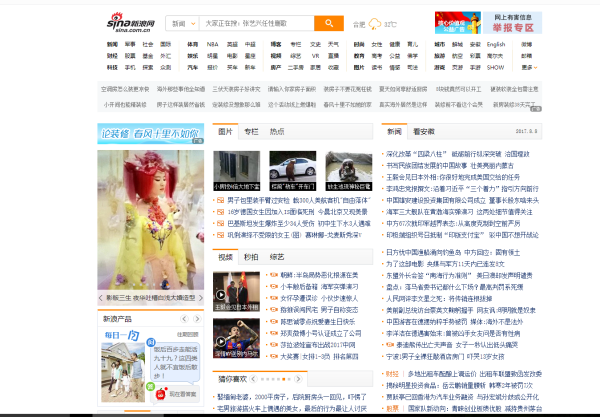Open the 每日一问 family photo
The image size is (600, 417).
pos(123,372)
